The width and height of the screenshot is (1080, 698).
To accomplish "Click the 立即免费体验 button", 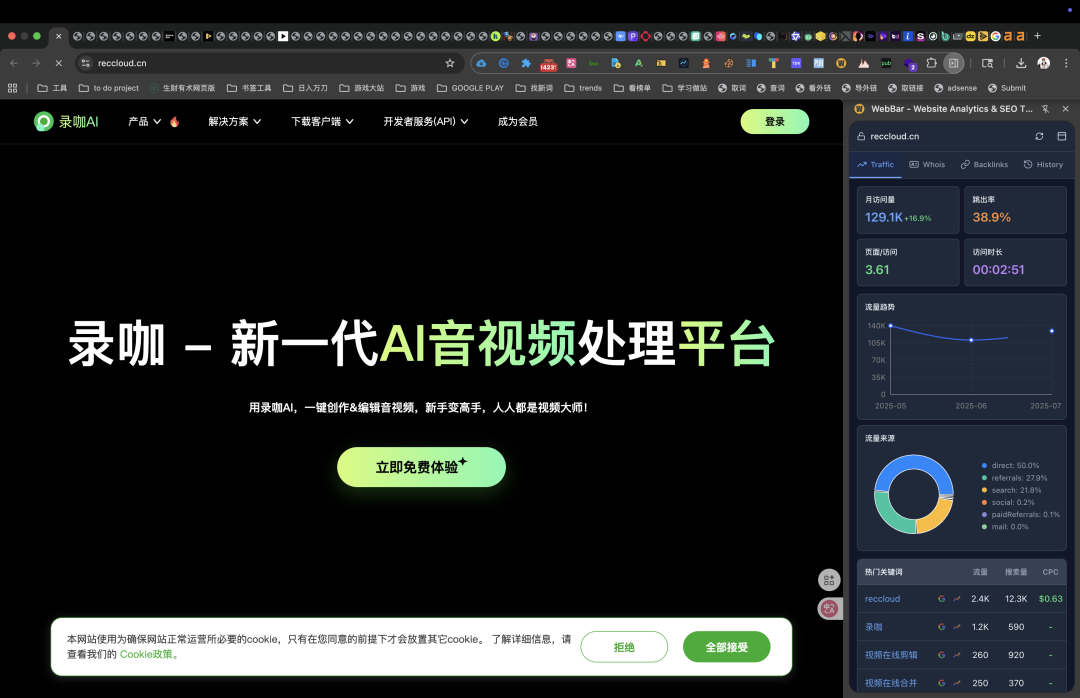I will [422, 467].
